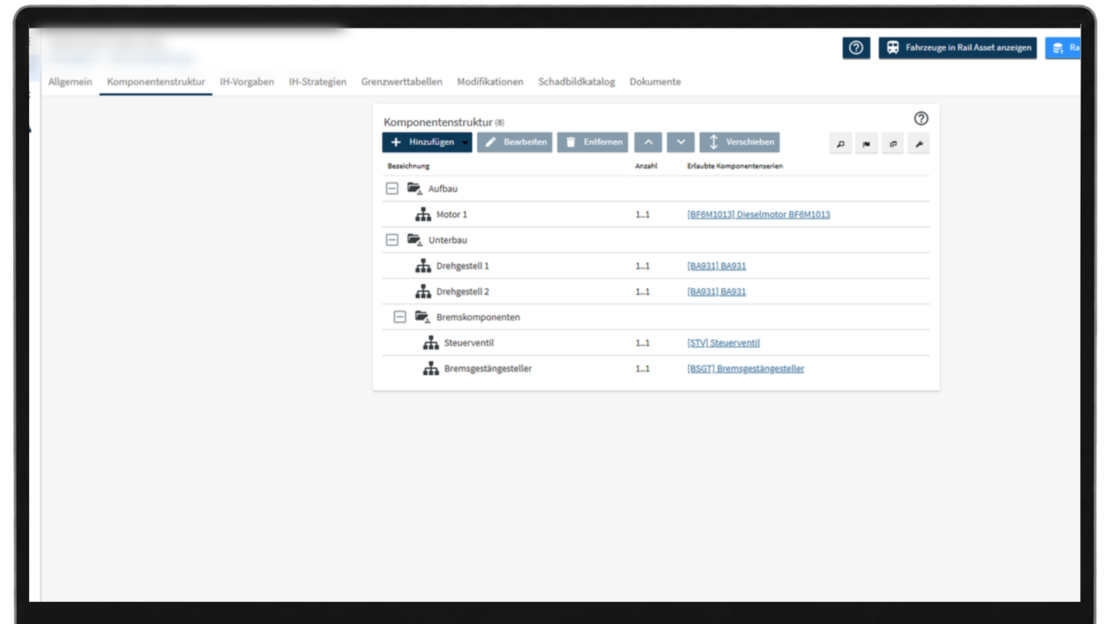Open the [STV] Steuerventil link
The image size is (1110, 624).
tap(723, 343)
